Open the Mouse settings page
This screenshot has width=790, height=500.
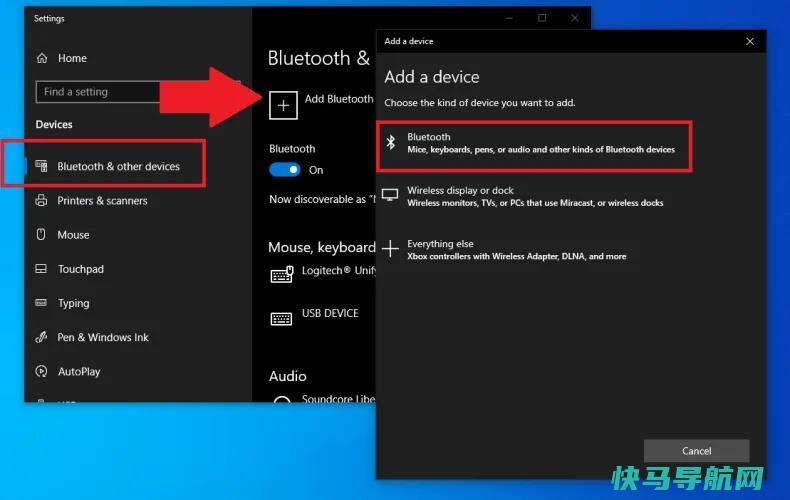click(73, 235)
